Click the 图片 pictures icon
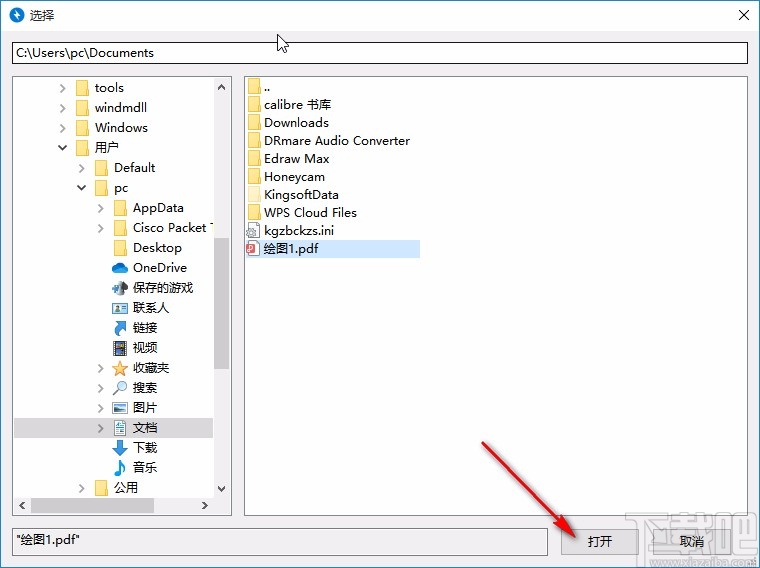The image size is (760, 568). 120,408
